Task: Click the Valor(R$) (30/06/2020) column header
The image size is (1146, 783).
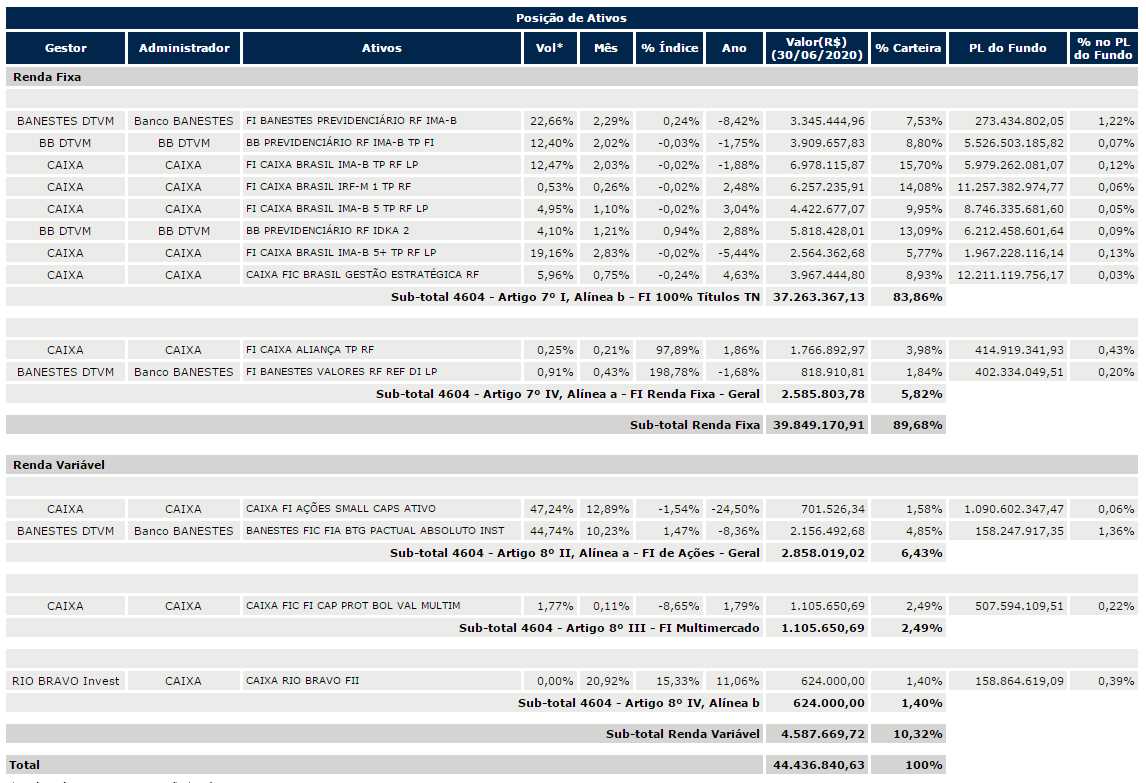Action: click(x=817, y=48)
